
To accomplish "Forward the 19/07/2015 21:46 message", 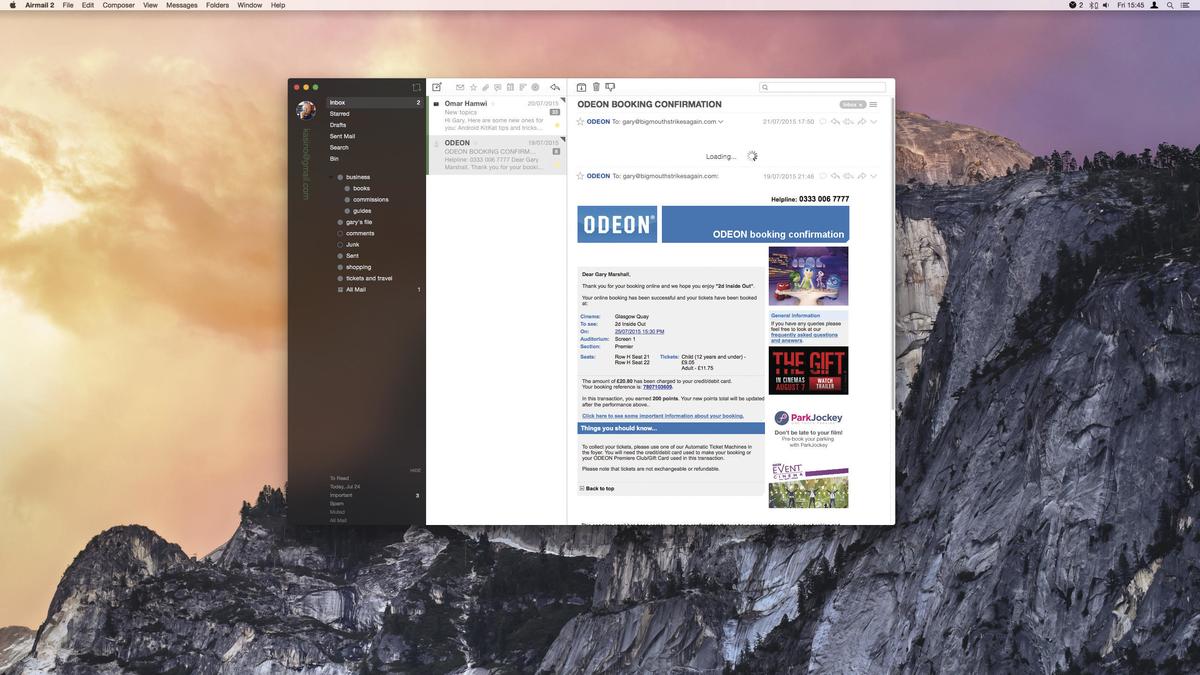I will coord(861,175).
